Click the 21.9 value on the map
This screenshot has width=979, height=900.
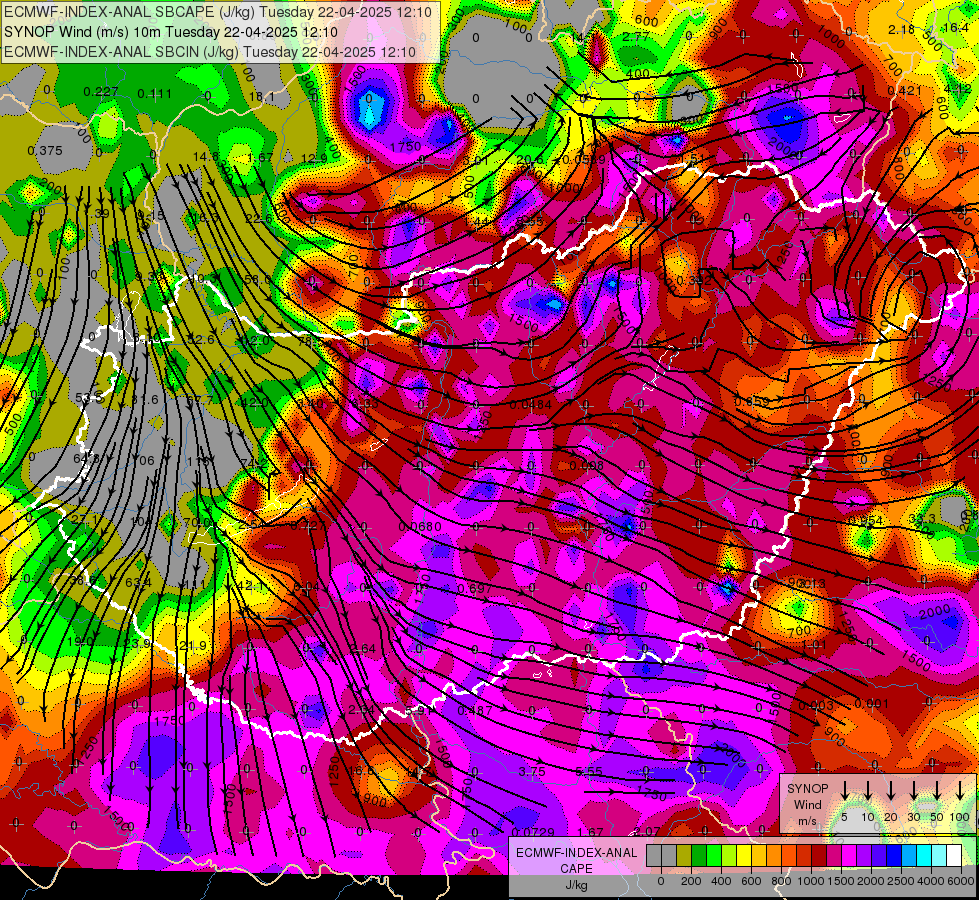tap(192, 646)
